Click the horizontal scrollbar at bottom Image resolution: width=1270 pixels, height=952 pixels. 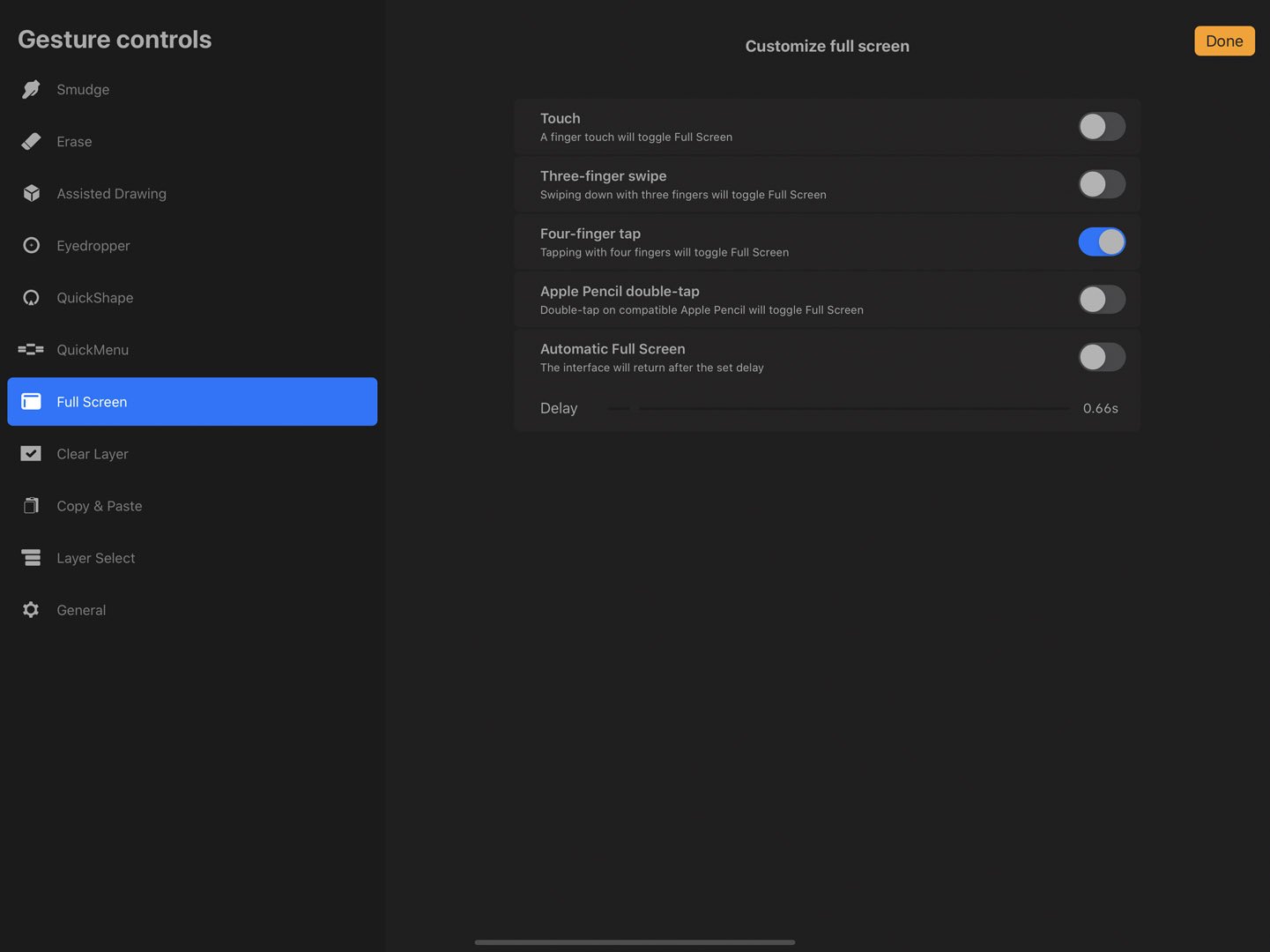tap(635, 941)
